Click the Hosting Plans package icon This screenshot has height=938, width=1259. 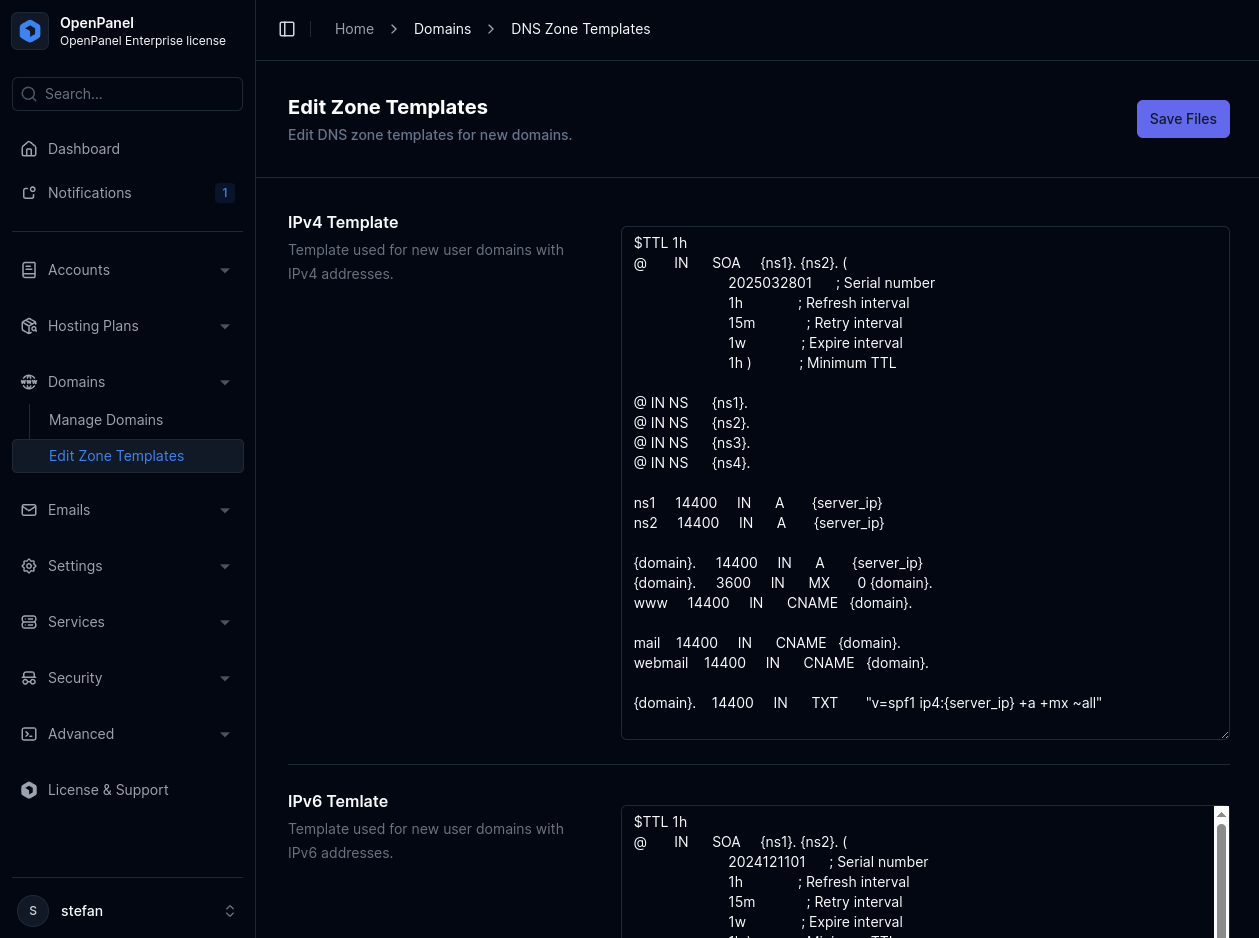click(29, 326)
